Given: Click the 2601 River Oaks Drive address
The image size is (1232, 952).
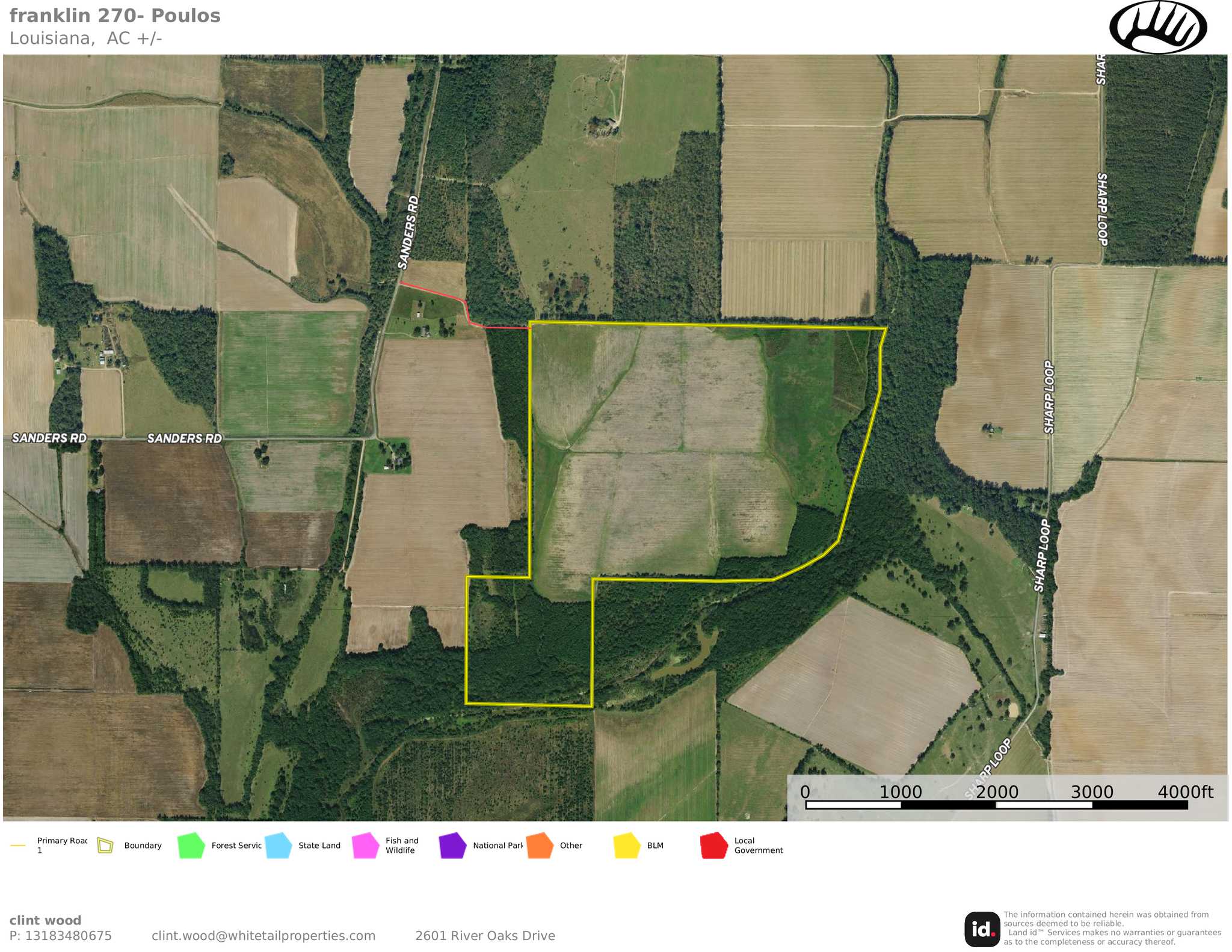Looking at the screenshot, I should pyautogui.click(x=485, y=936).
